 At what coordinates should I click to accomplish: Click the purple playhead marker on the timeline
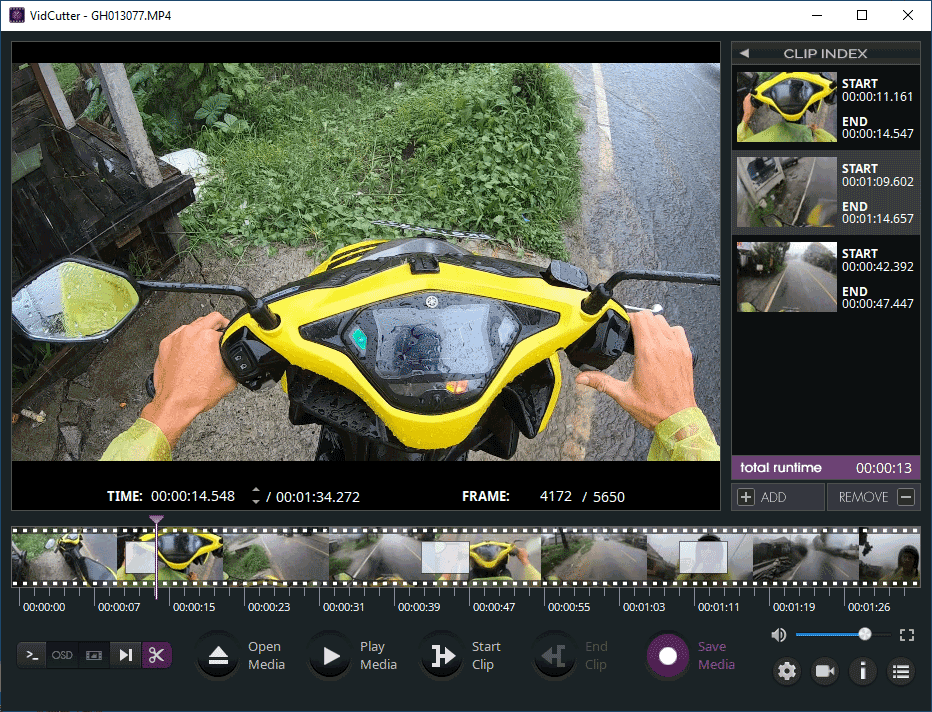[x=156, y=521]
